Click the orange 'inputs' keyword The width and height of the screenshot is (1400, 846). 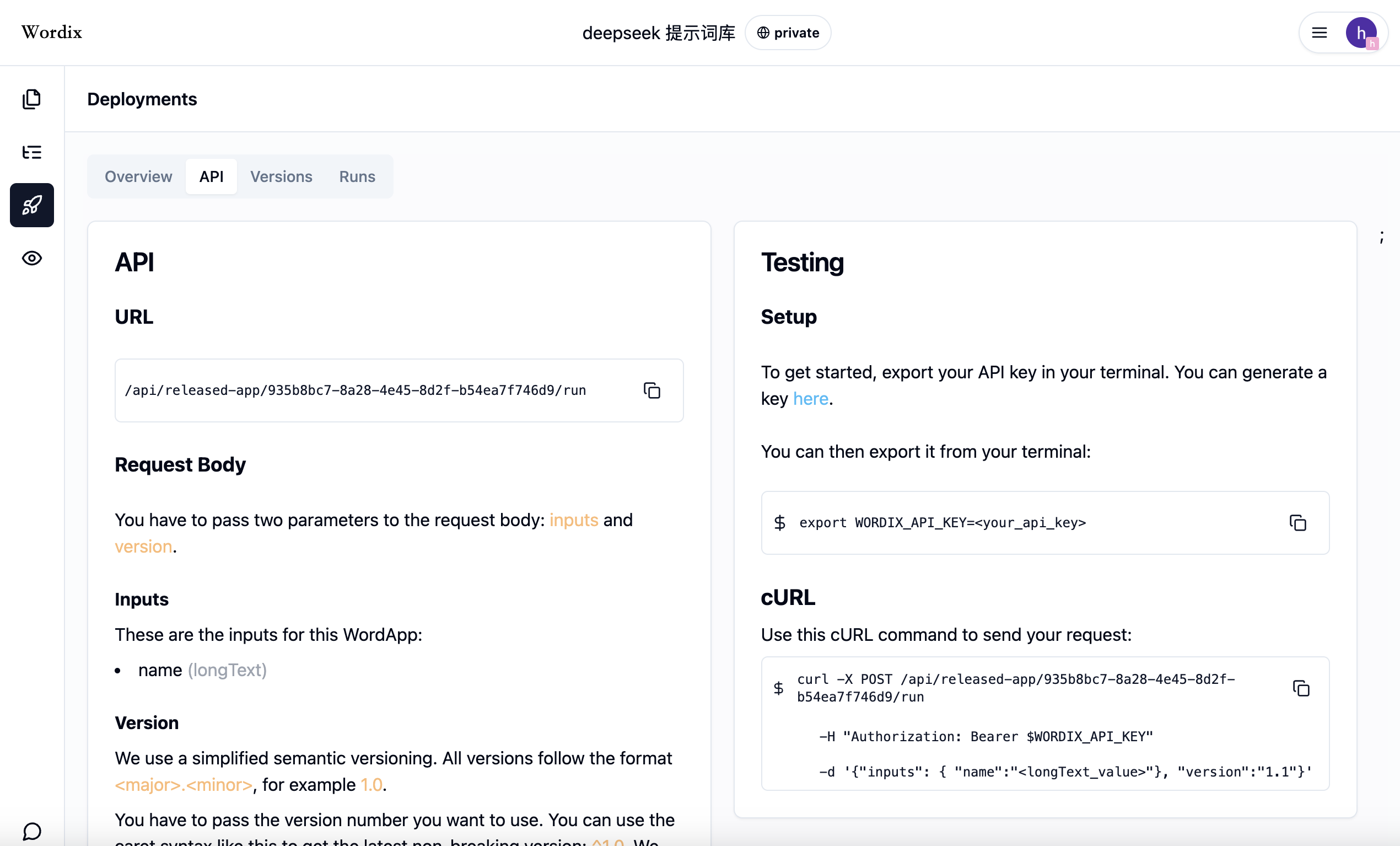click(574, 520)
